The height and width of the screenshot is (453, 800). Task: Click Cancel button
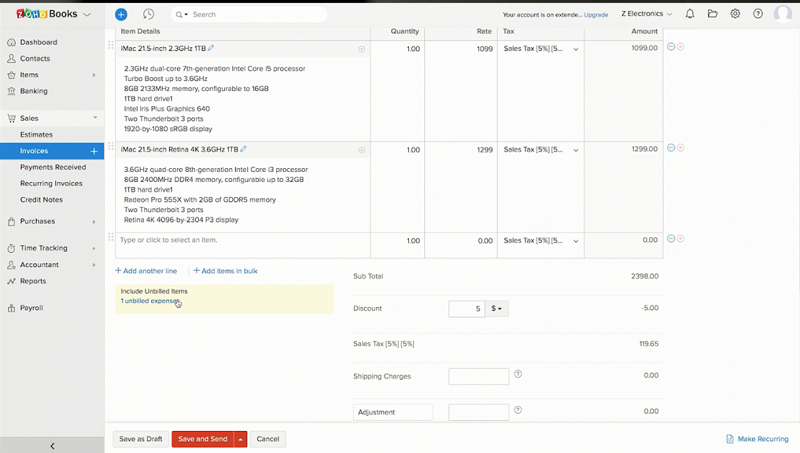[268, 439]
